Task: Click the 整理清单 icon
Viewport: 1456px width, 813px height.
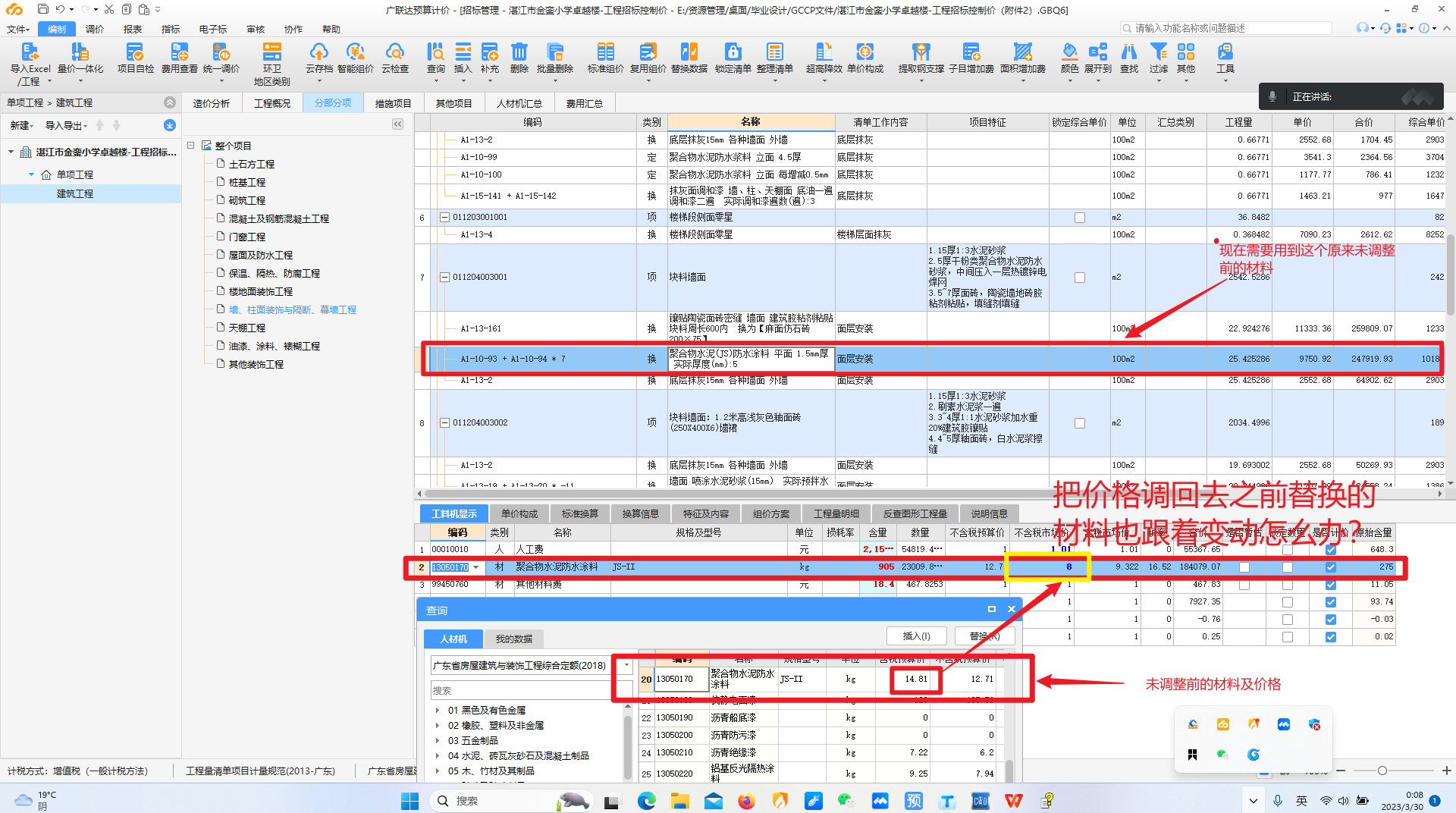Action: click(x=774, y=58)
